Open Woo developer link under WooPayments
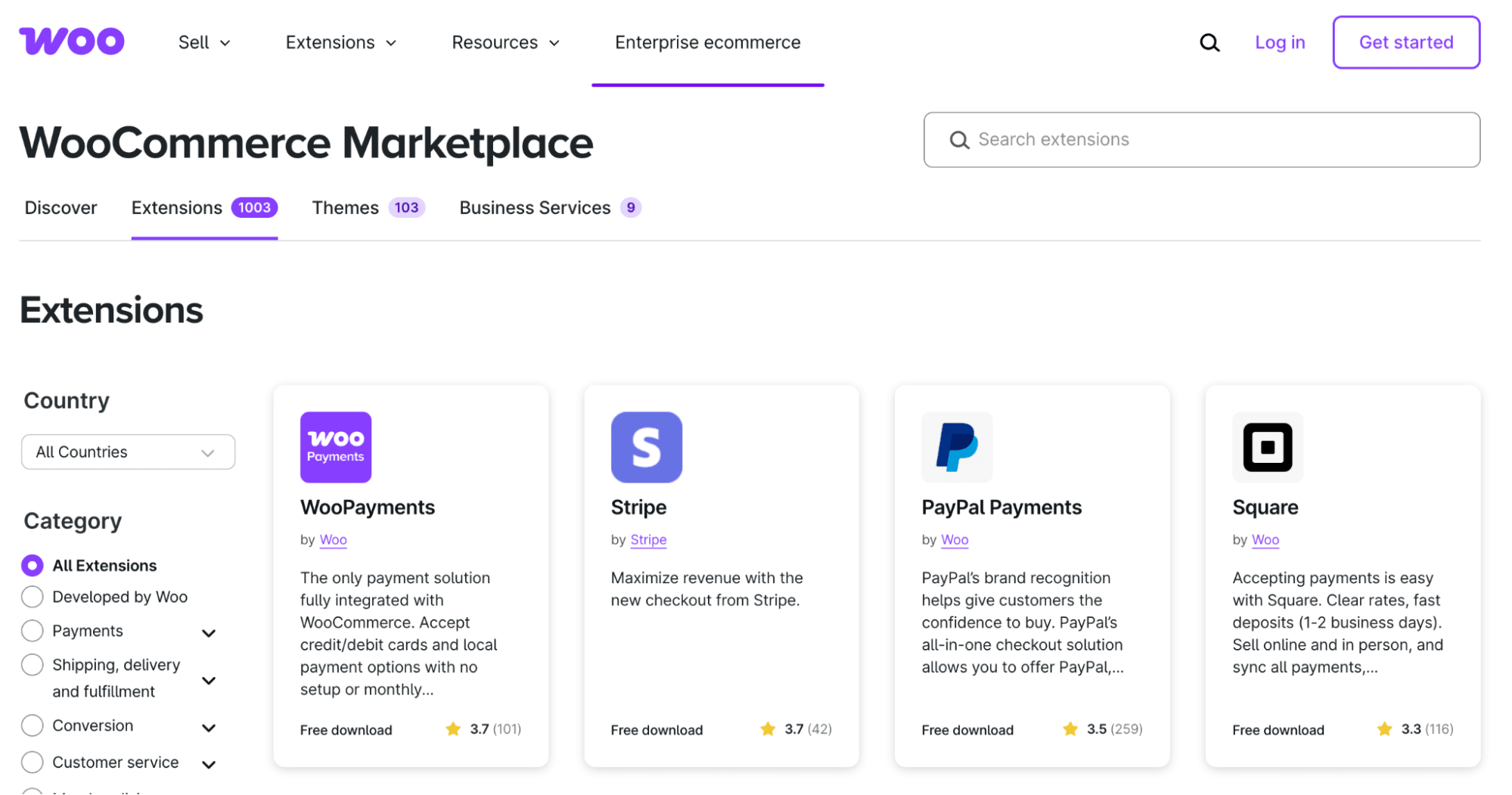Screen dimensions: 1512x795 click(x=333, y=539)
